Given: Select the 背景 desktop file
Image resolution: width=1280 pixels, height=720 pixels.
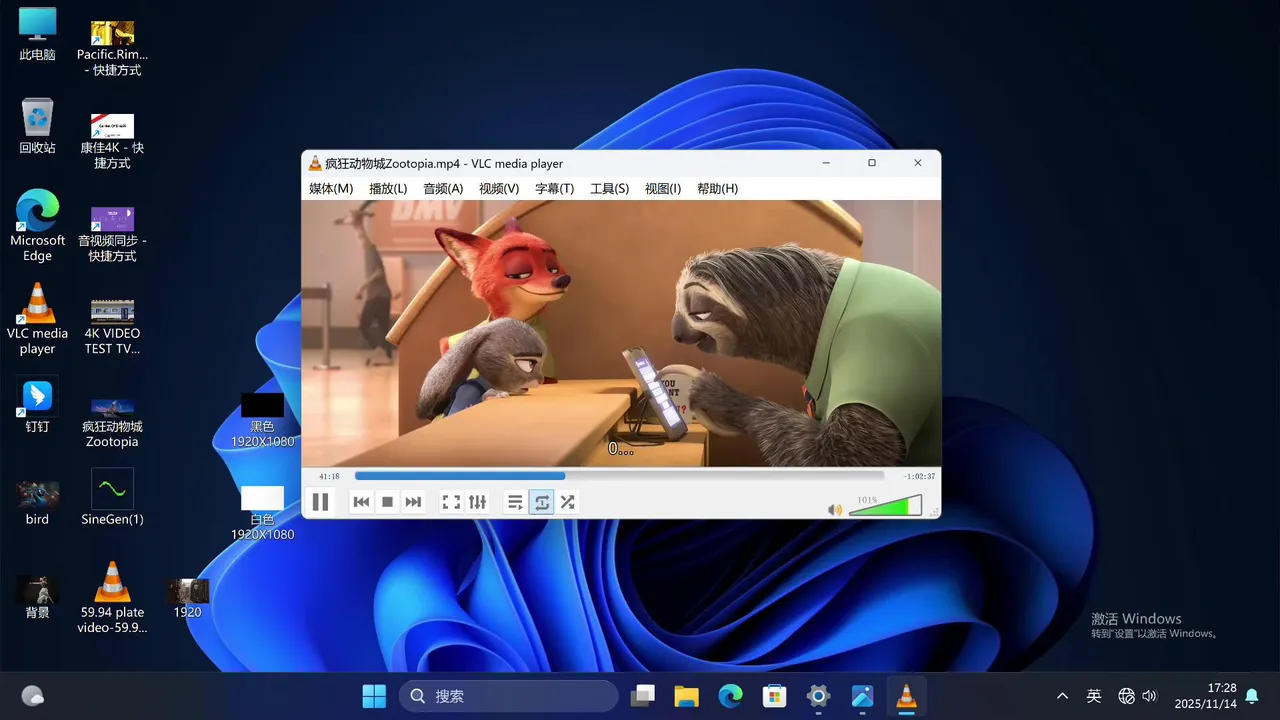Looking at the screenshot, I should pos(37,596).
